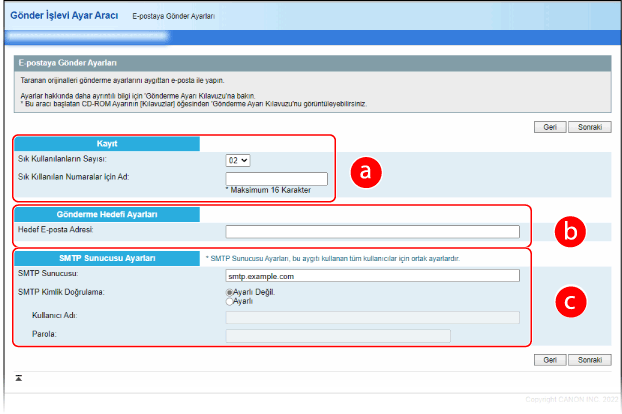Screen dimensions: 622x414
Task: Click the scroll-to-top arrow icon at bottom left
Action: point(19,378)
